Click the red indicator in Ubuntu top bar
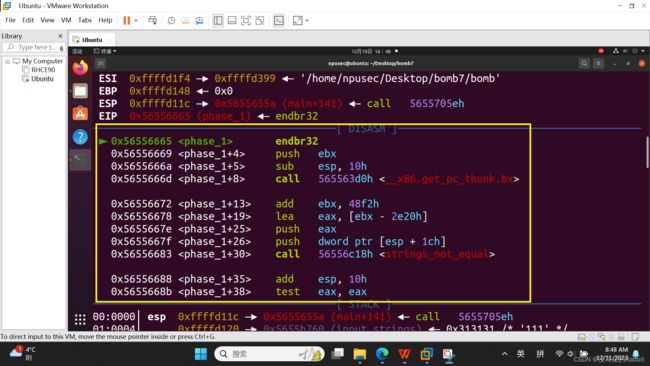Viewport: 650px width, 366px height. point(601,51)
